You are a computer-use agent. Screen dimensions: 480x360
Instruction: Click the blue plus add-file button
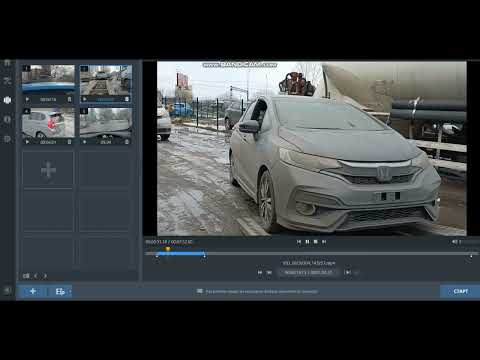33,291
